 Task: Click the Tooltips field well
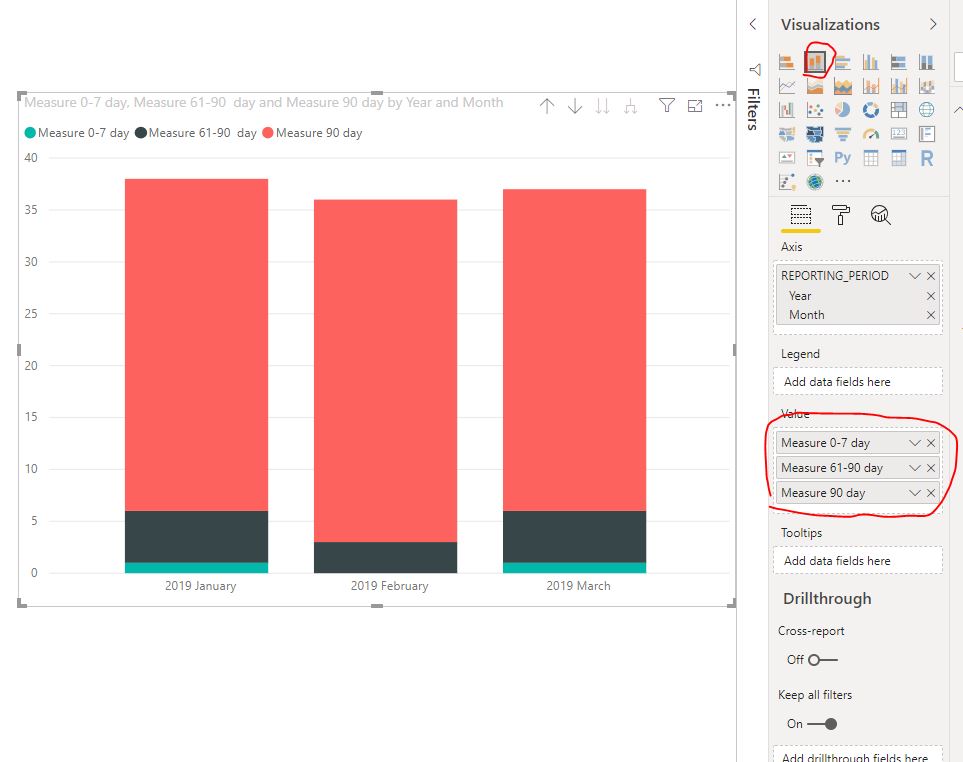857,561
